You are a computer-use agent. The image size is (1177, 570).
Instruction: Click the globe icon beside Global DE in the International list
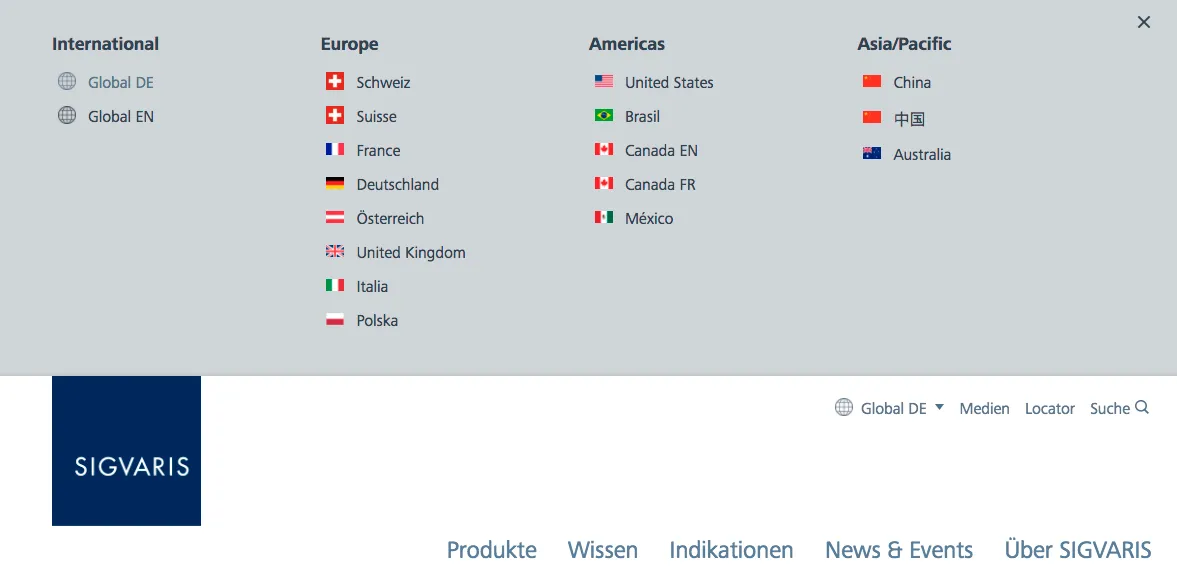coord(67,81)
